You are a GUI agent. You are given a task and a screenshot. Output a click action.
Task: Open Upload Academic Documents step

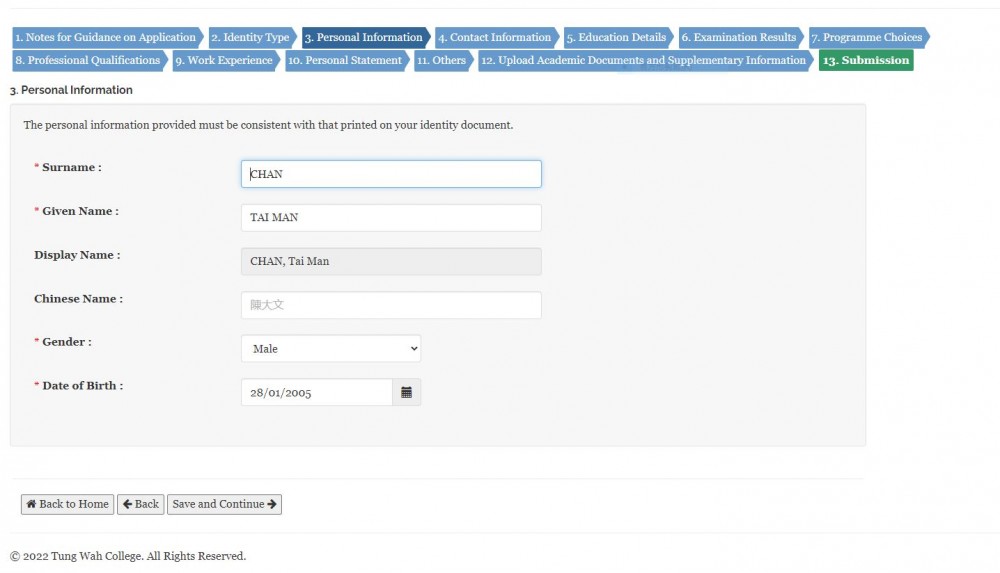645,61
